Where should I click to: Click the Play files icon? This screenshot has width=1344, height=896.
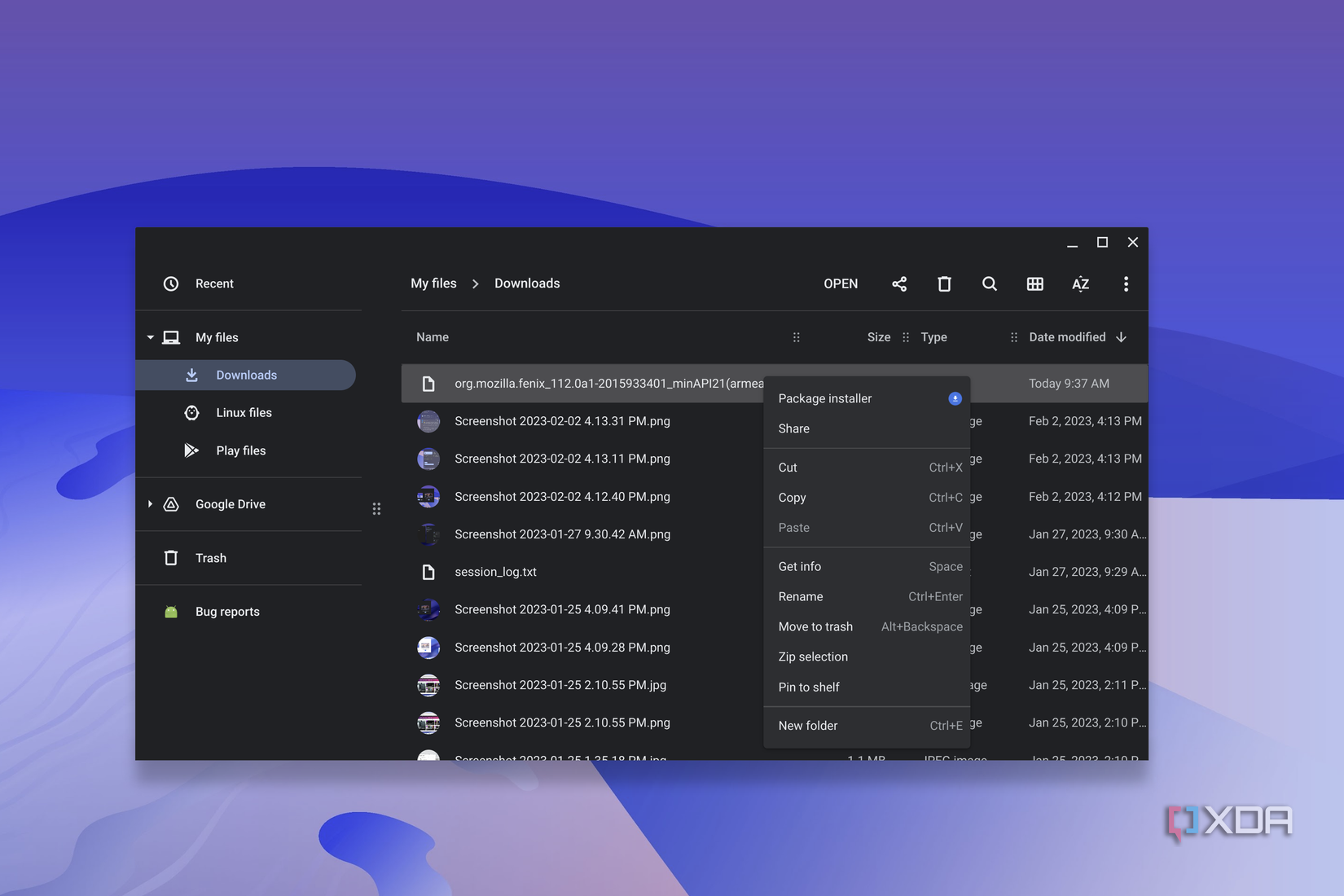click(191, 450)
